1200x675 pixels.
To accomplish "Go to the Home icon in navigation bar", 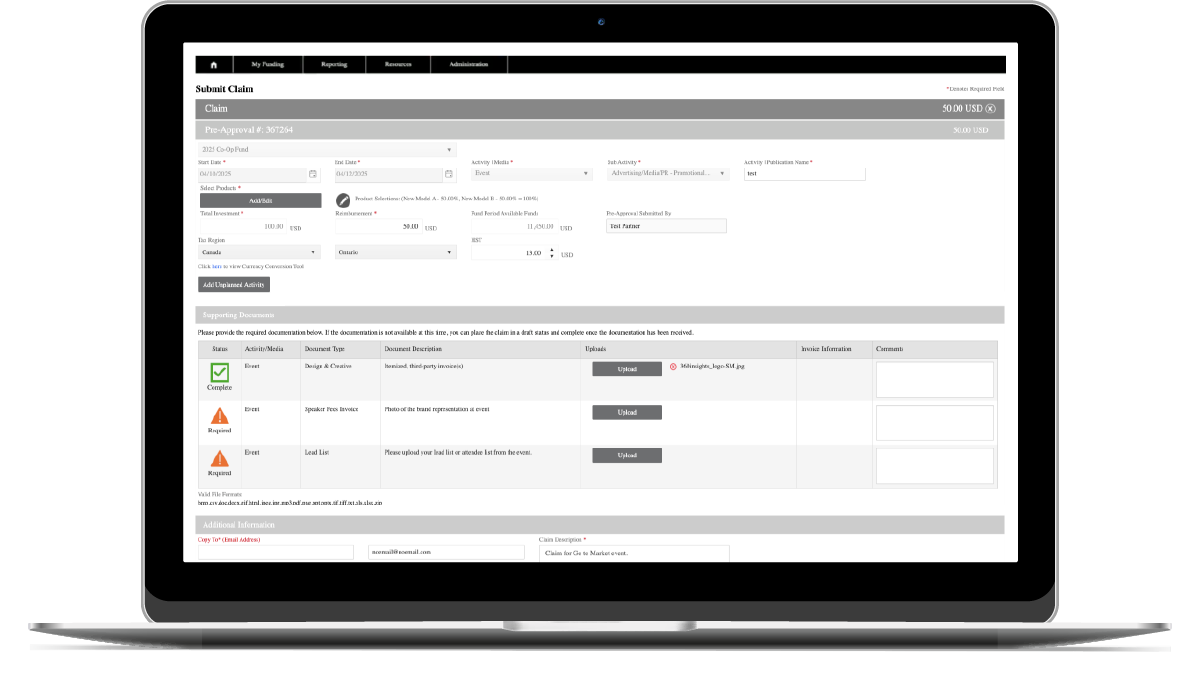I will click(213, 64).
